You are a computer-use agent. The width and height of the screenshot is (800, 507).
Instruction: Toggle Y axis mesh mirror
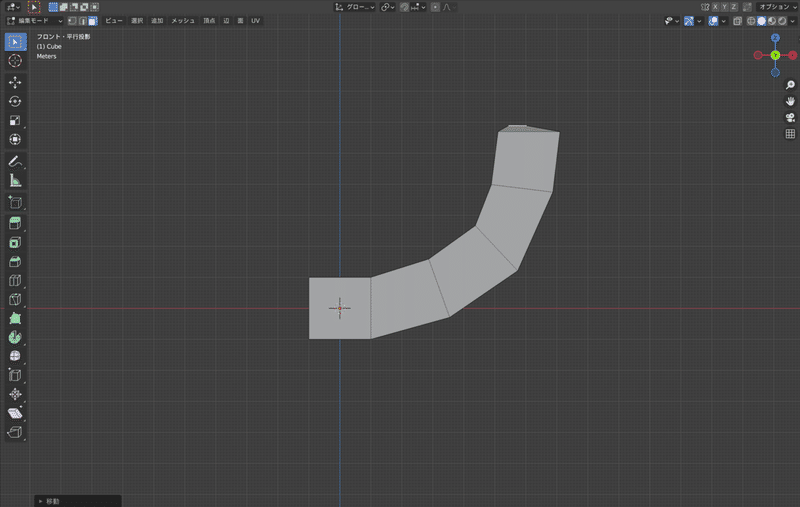tap(724, 7)
